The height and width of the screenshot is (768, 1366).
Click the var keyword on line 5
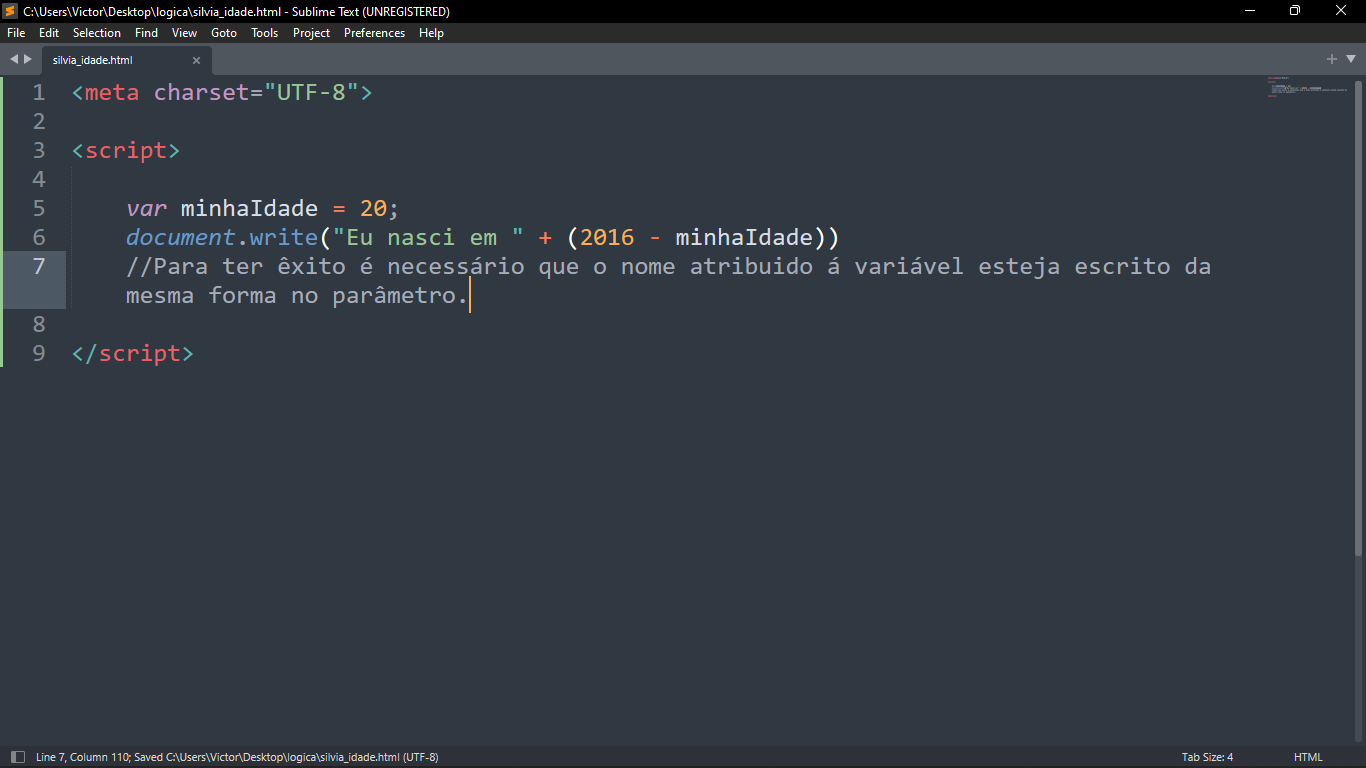pos(147,209)
